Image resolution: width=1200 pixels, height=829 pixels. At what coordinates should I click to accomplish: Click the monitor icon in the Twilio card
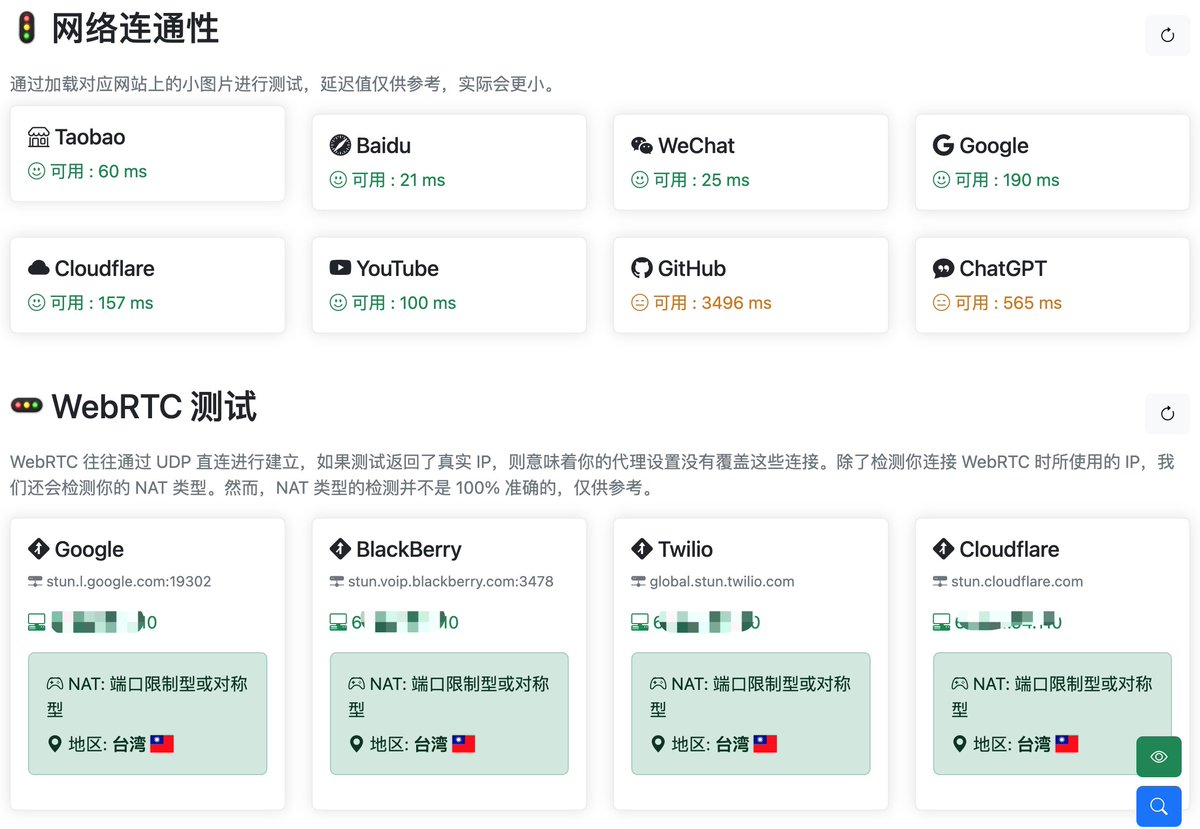click(x=638, y=621)
